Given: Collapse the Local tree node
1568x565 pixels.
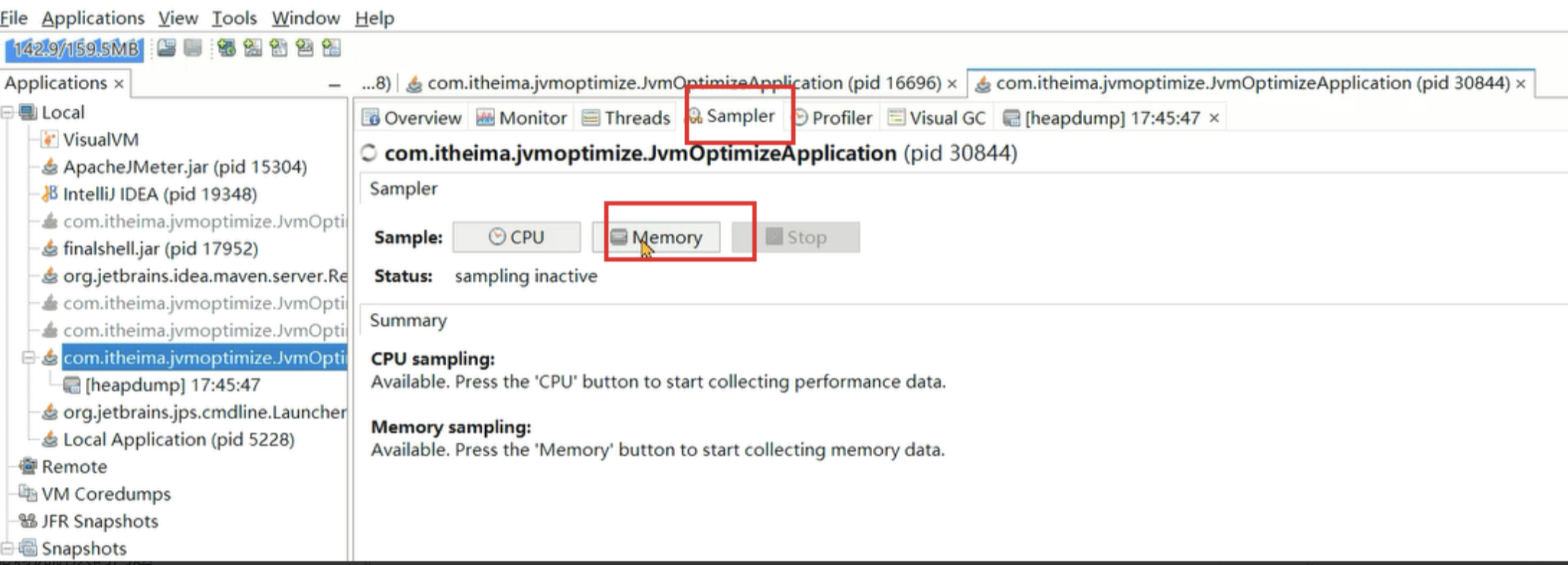Looking at the screenshot, I should (x=8, y=113).
